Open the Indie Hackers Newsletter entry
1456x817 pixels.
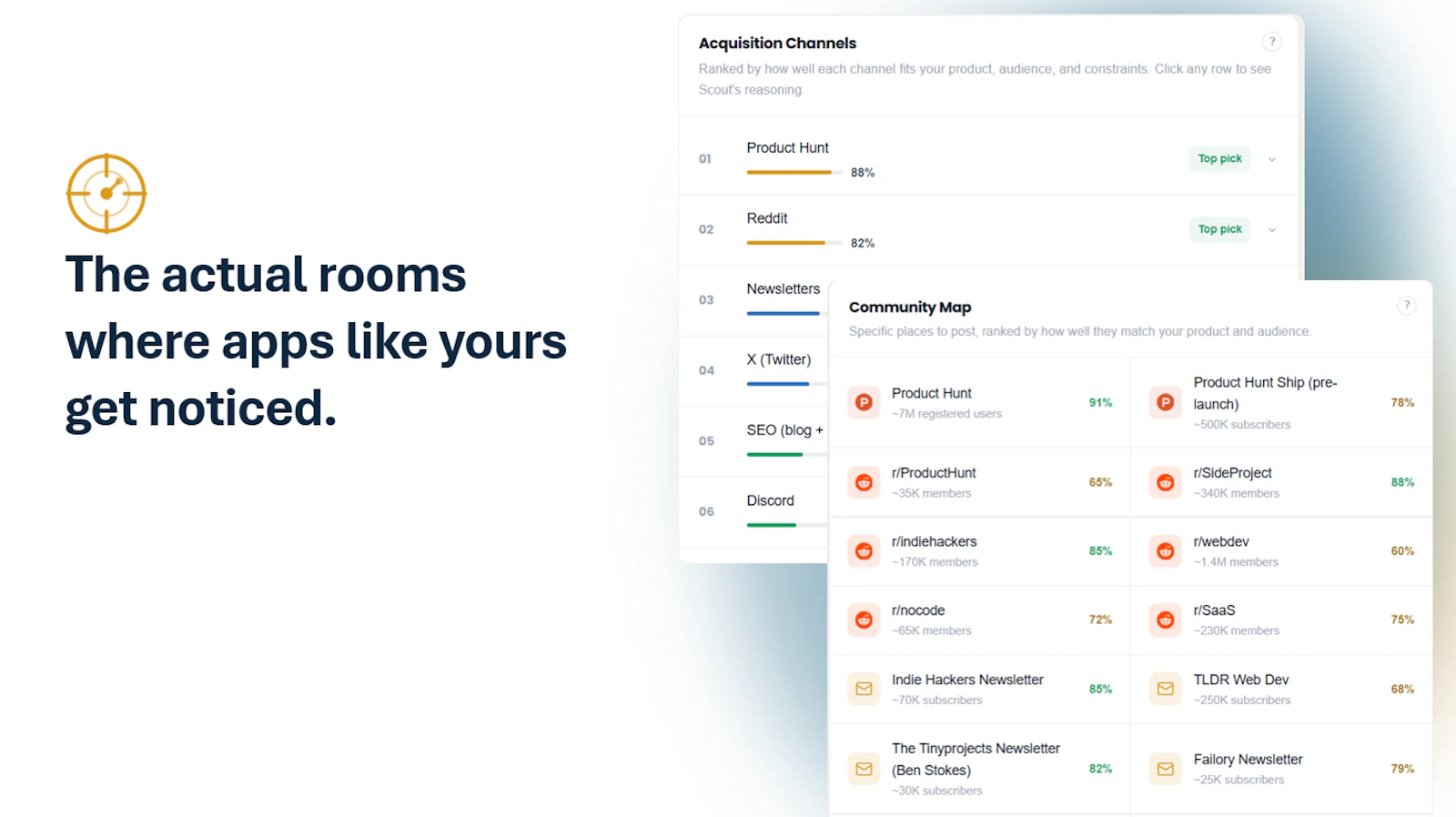click(x=980, y=689)
